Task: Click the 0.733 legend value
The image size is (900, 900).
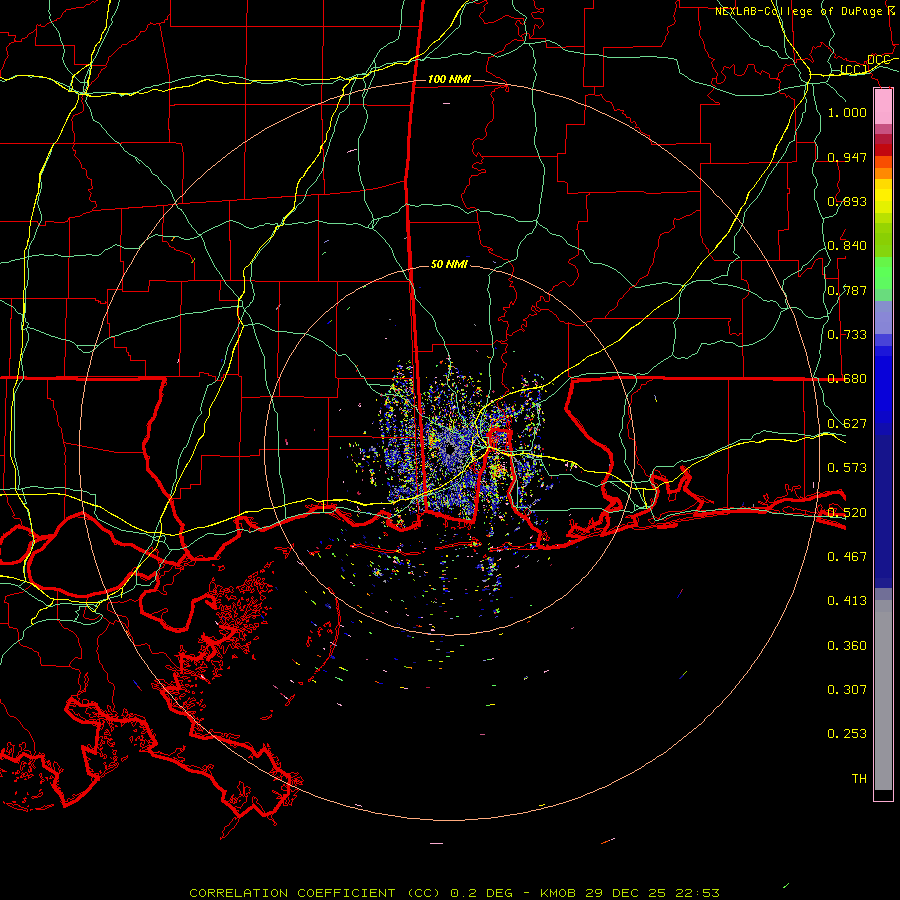Action: [847, 334]
